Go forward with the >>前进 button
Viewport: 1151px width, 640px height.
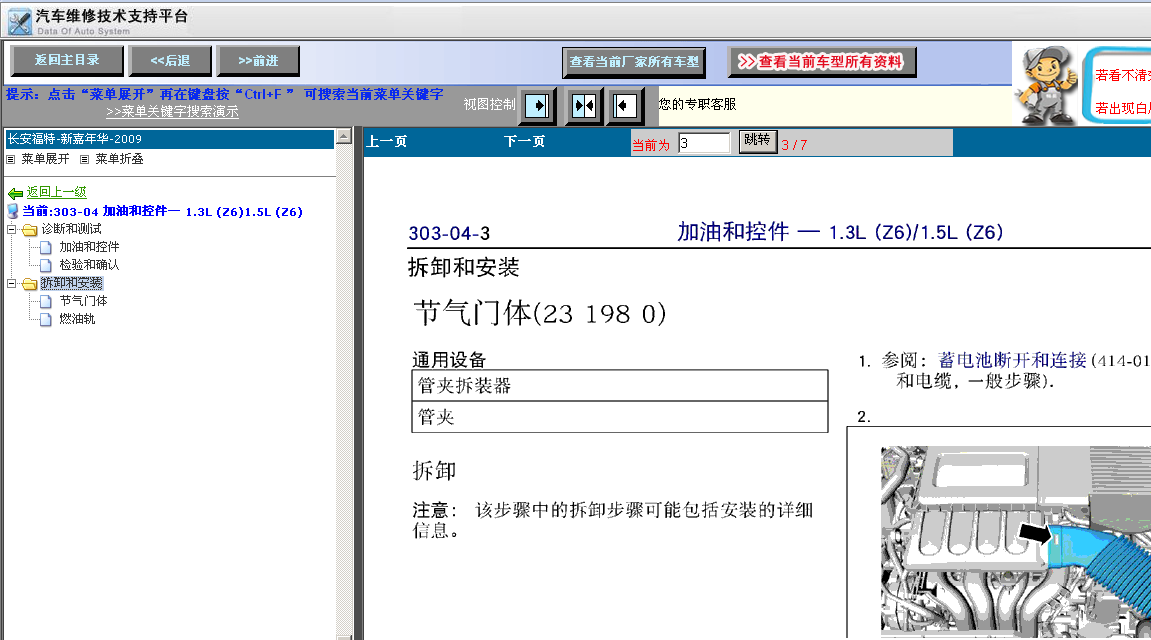258,60
